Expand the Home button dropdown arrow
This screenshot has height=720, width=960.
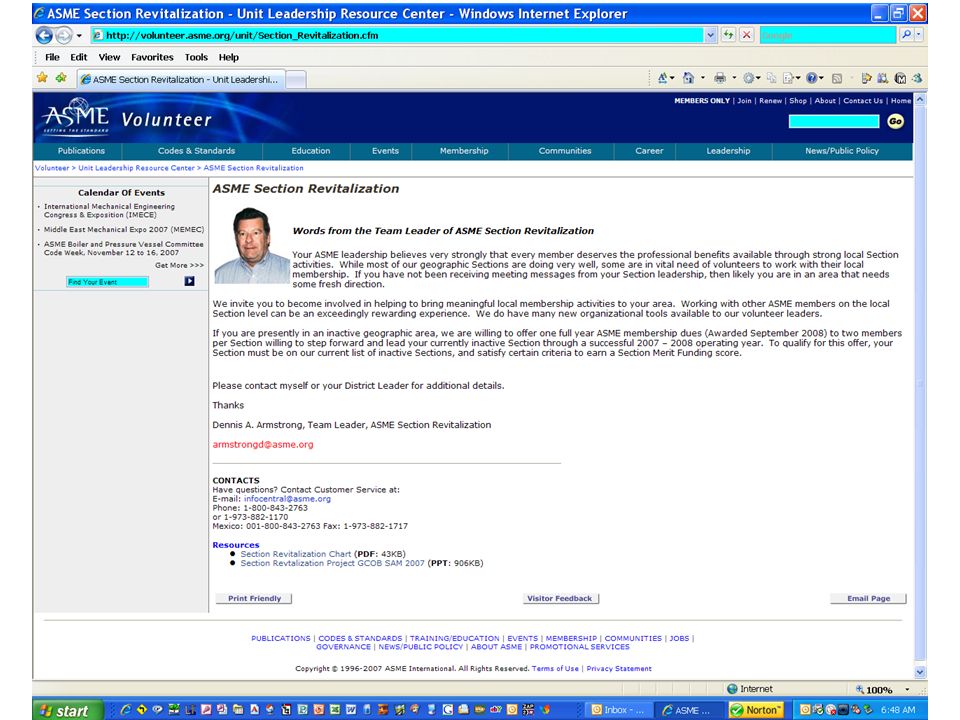pyautogui.click(x=702, y=78)
